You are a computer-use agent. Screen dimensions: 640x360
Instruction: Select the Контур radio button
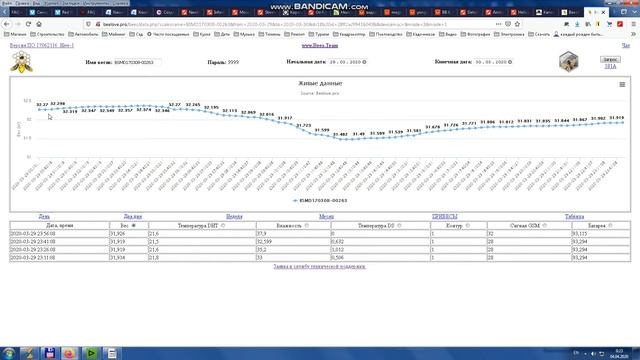pyautogui.click(x=468, y=226)
